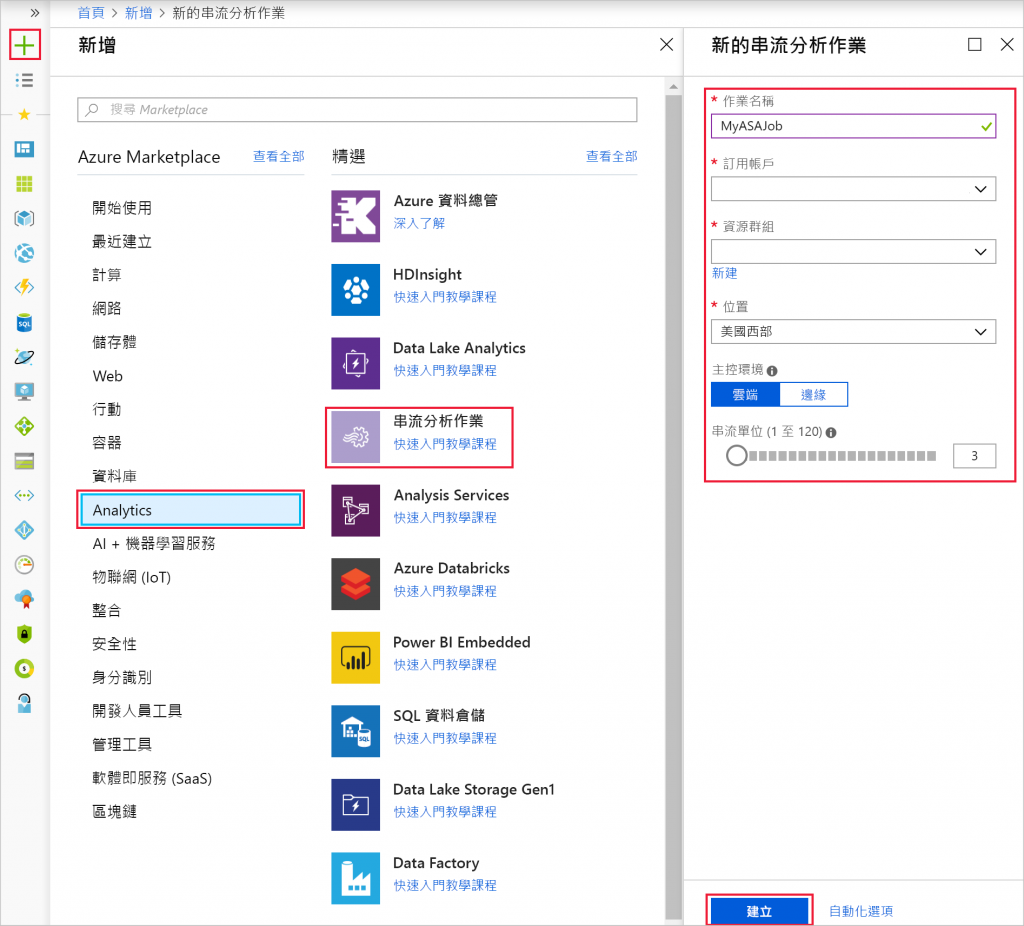Click the 串流單位 info icon
This screenshot has width=1024, height=926.
click(831, 432)
